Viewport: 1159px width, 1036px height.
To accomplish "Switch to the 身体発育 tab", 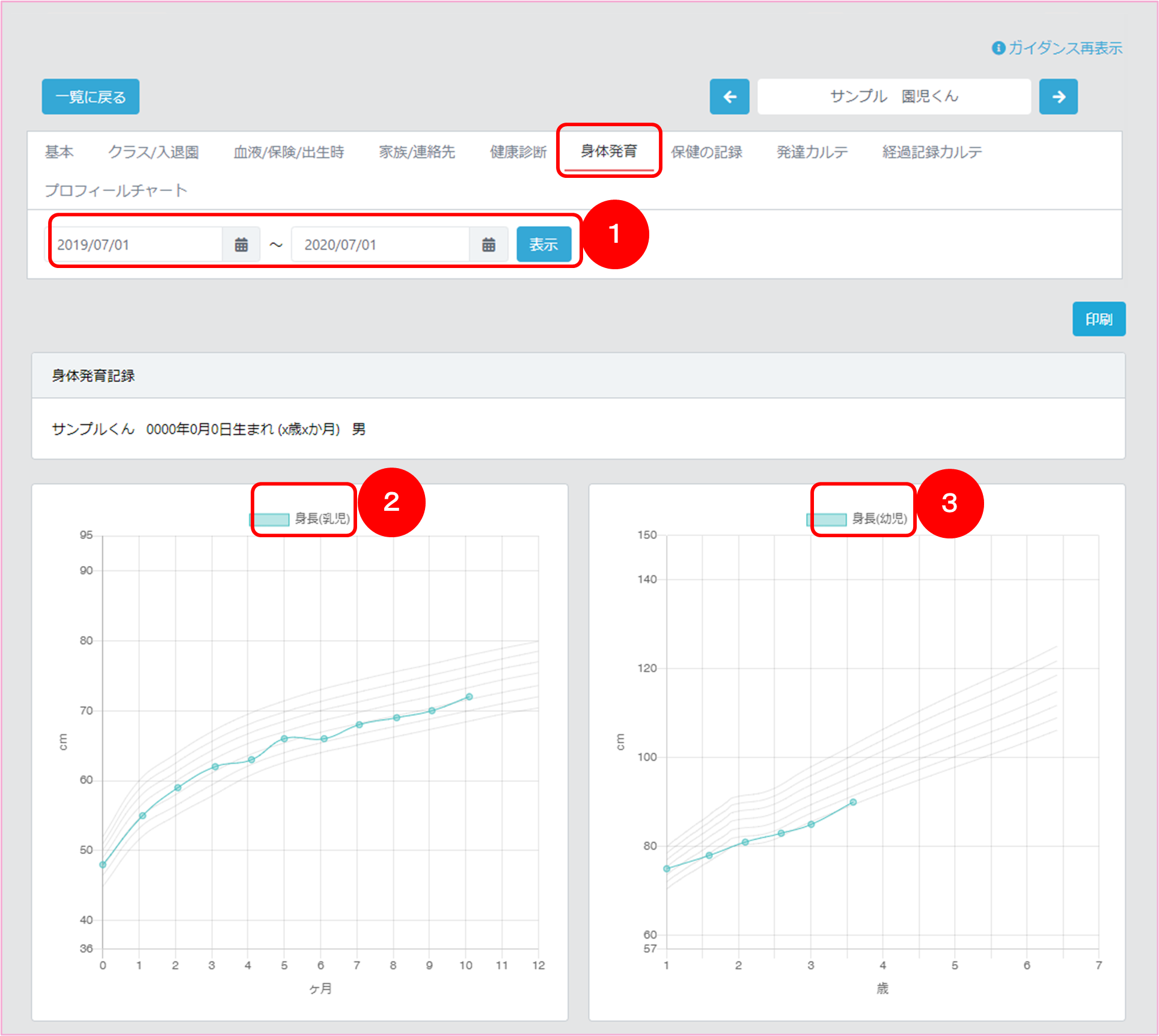I will 608,151.
